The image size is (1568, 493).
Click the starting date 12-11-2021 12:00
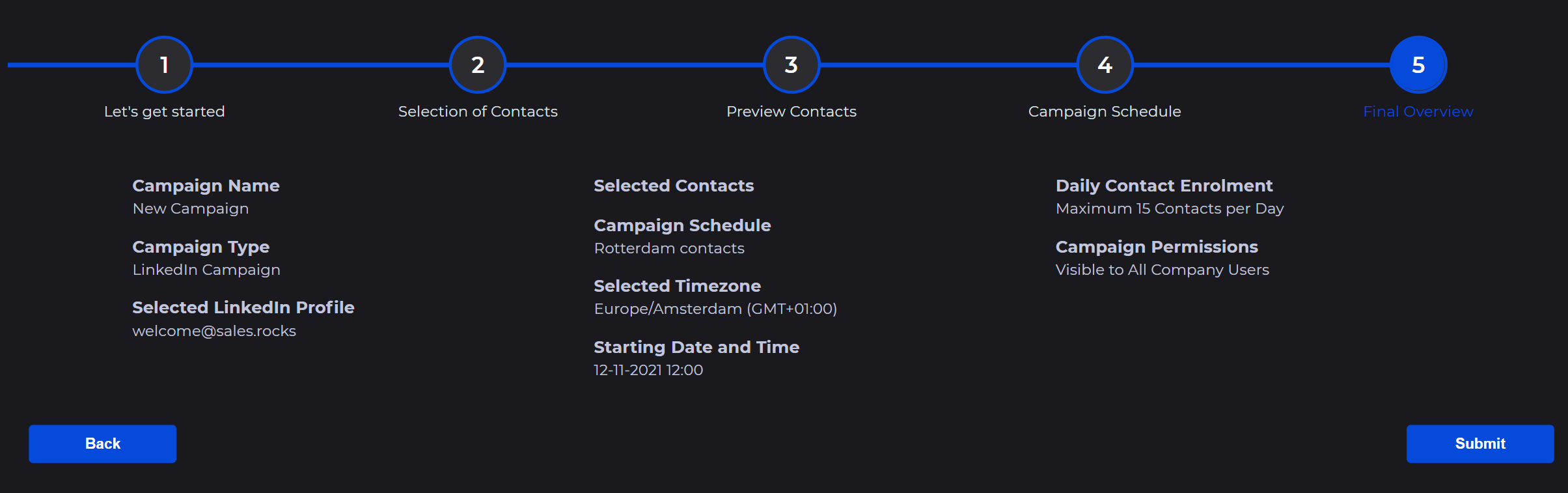click(648, 370)
